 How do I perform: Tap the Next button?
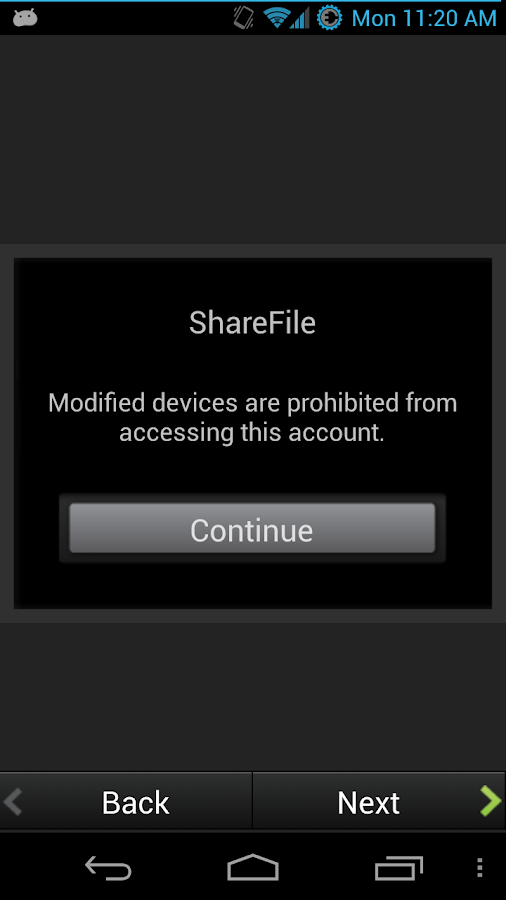pos(379,801)
